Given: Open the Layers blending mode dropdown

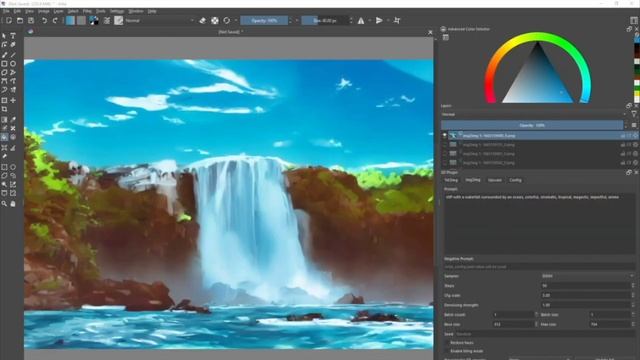Looking at the screenshot, I should (x=534, y=115).
